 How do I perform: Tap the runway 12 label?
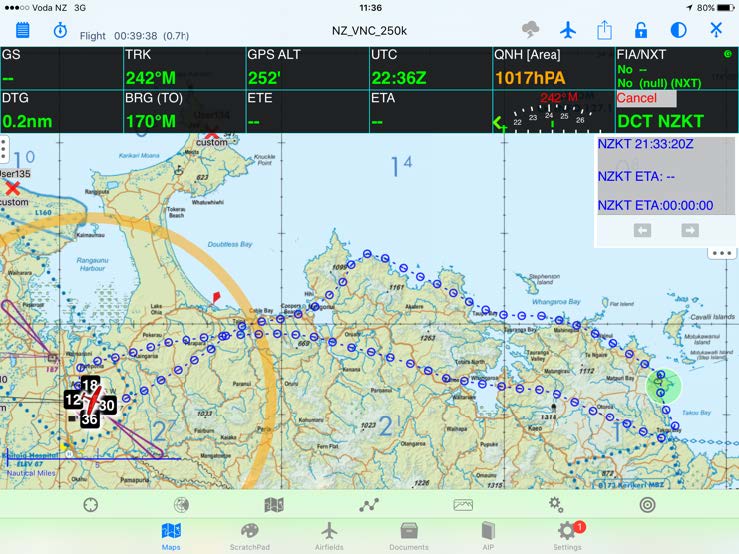tap(73, 400)
